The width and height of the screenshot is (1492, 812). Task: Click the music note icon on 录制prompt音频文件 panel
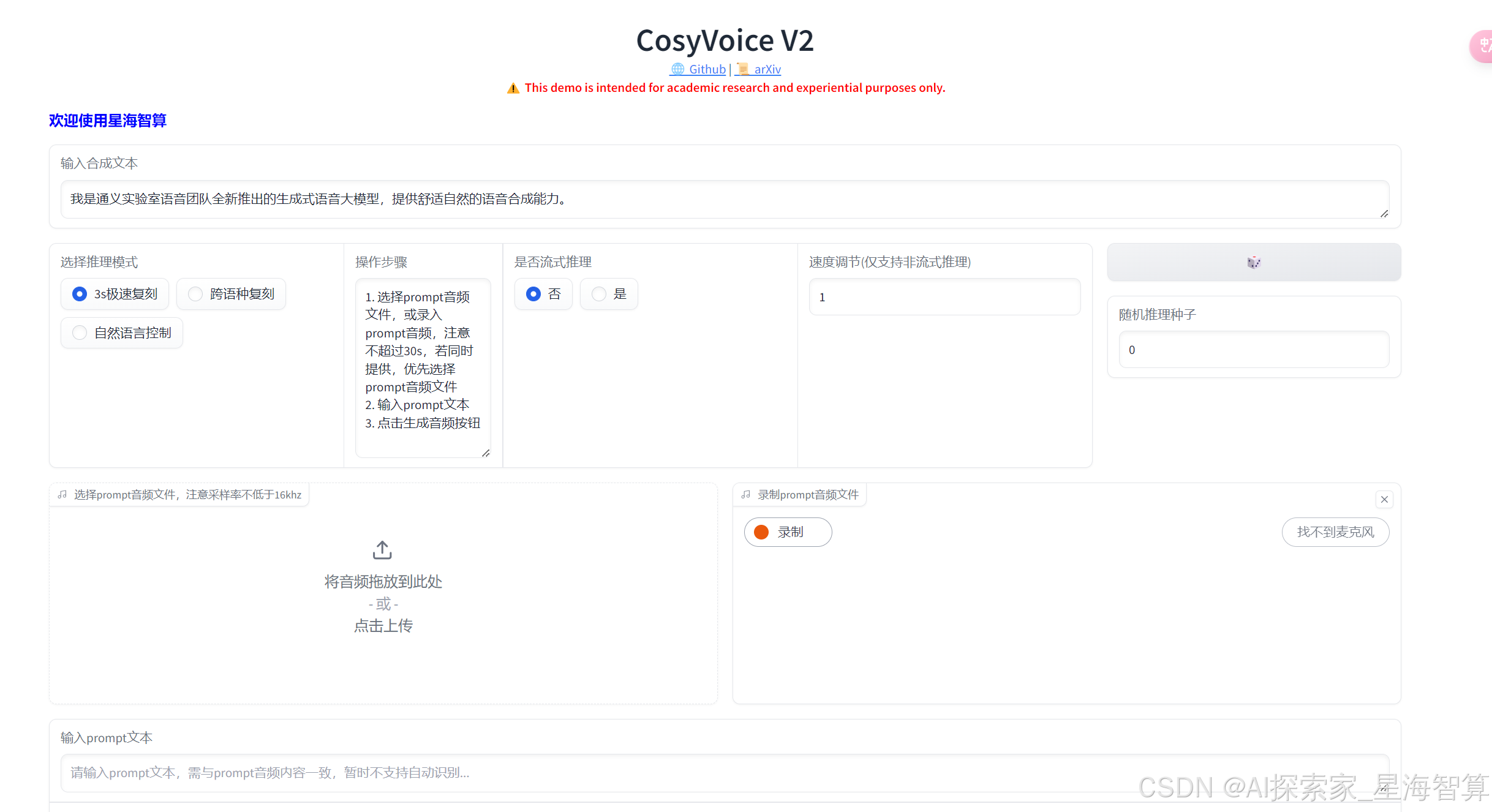click(745, 494)
